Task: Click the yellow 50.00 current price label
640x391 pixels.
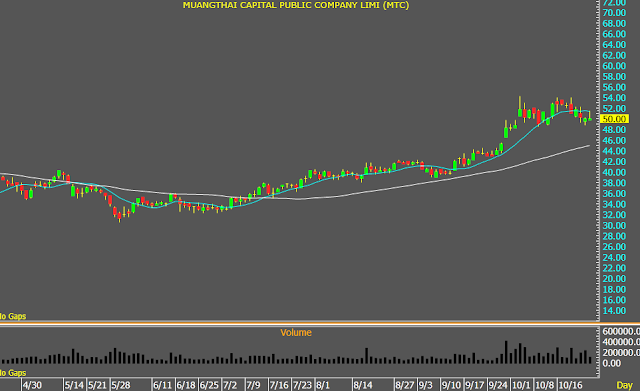Action: 614,119
